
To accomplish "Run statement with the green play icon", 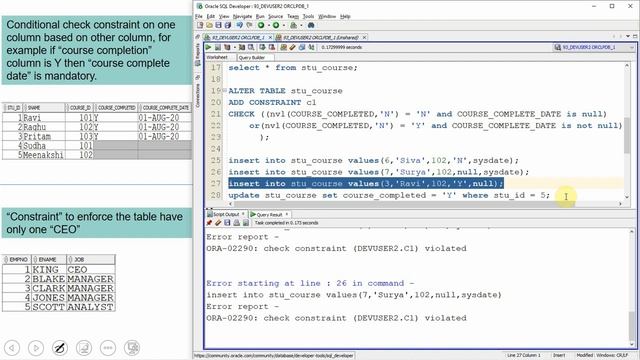I will point(208,47).
